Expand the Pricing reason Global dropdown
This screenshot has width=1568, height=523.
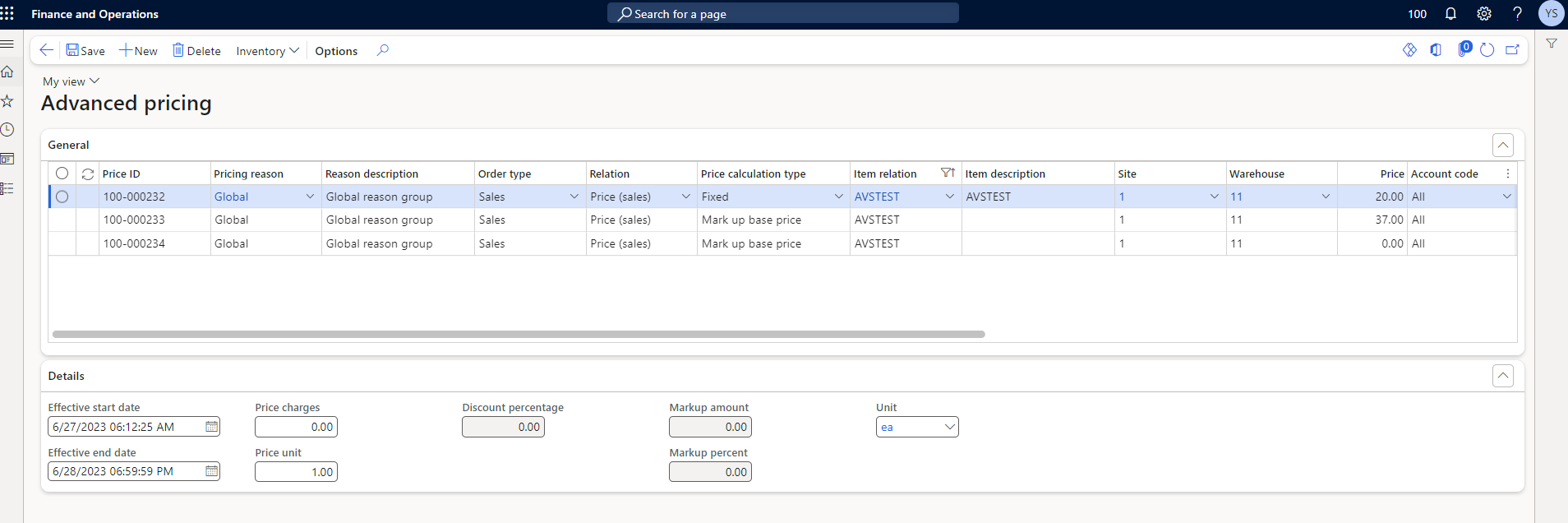pos(310,197)
